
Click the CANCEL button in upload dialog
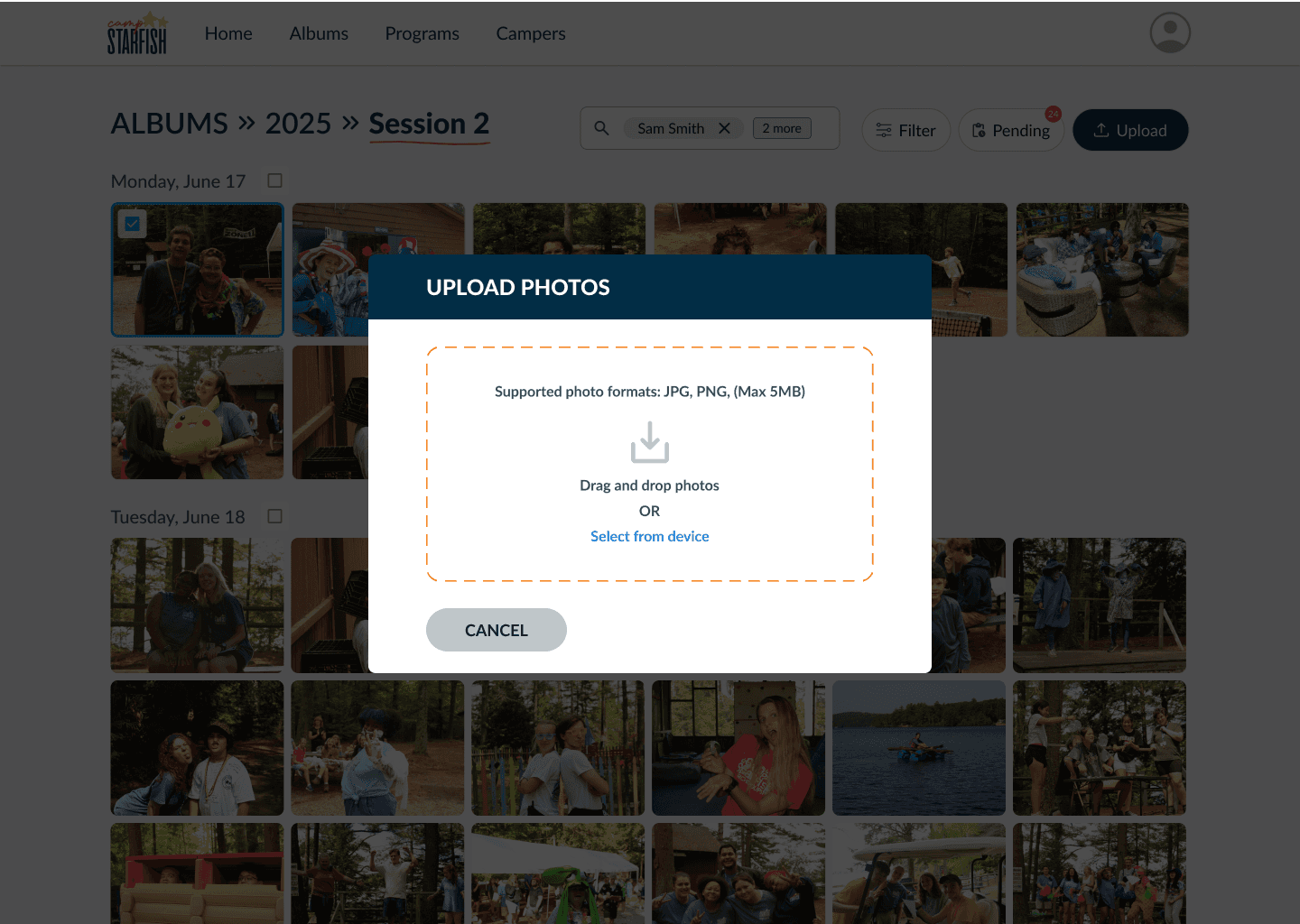[x=497, y=630]
